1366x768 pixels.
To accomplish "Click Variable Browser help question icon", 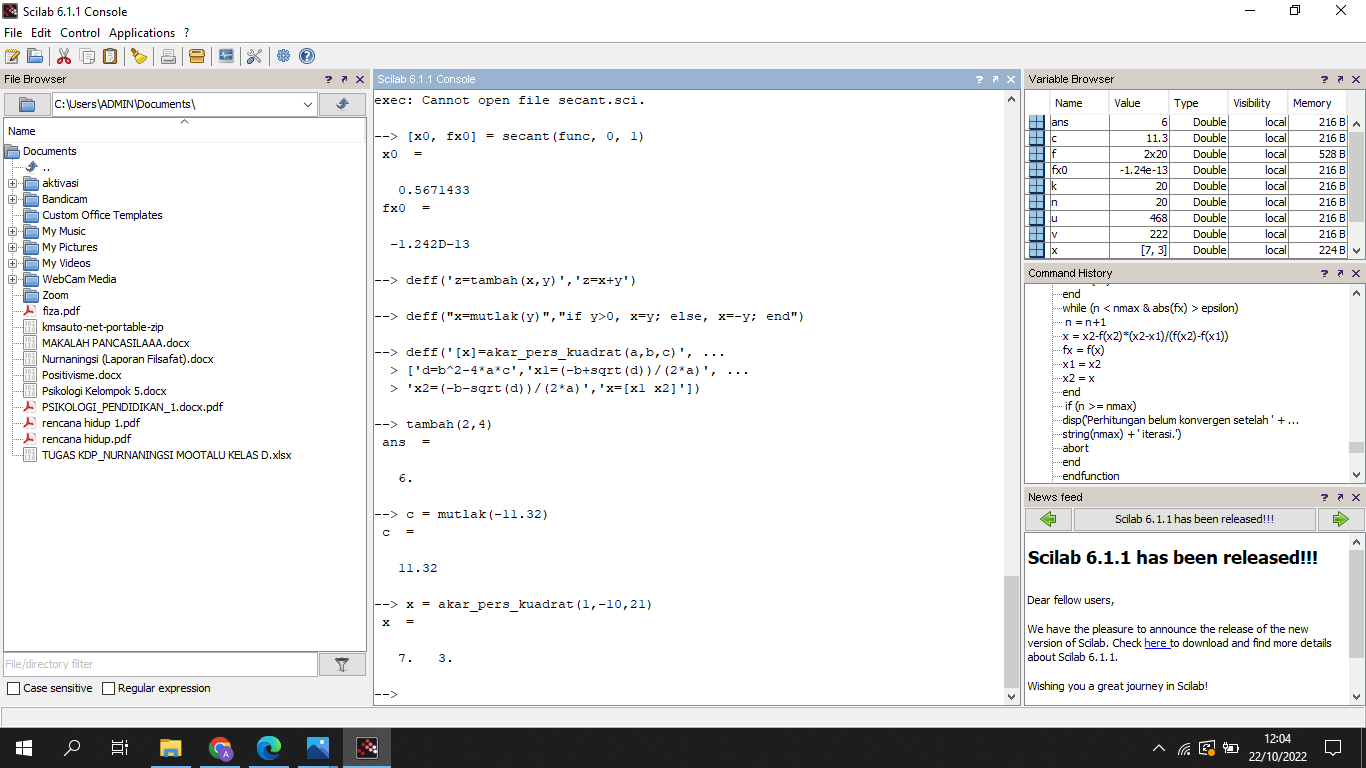I will coord(1324,79).
